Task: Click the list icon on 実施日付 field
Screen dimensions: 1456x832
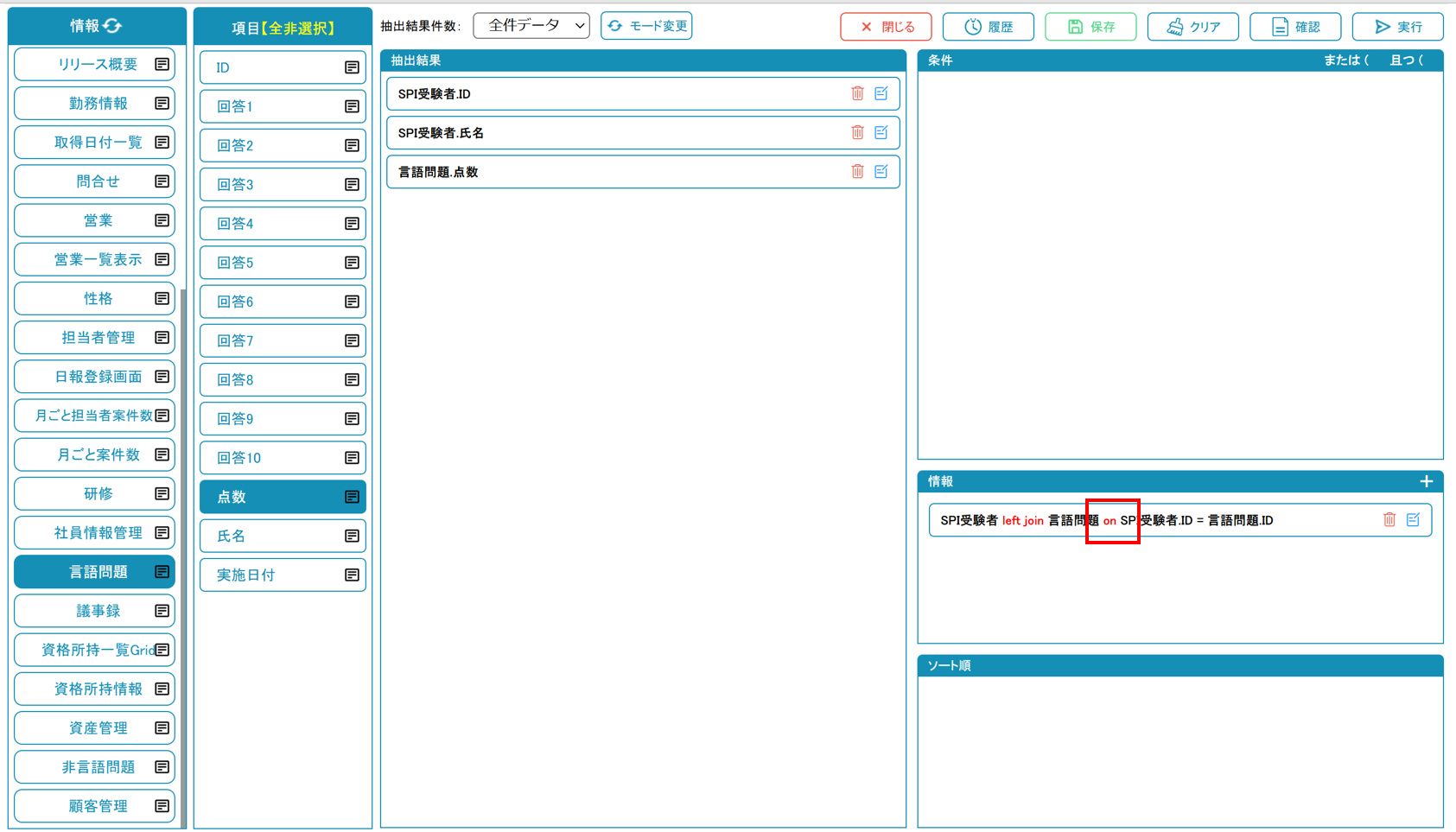Action: 352,575
